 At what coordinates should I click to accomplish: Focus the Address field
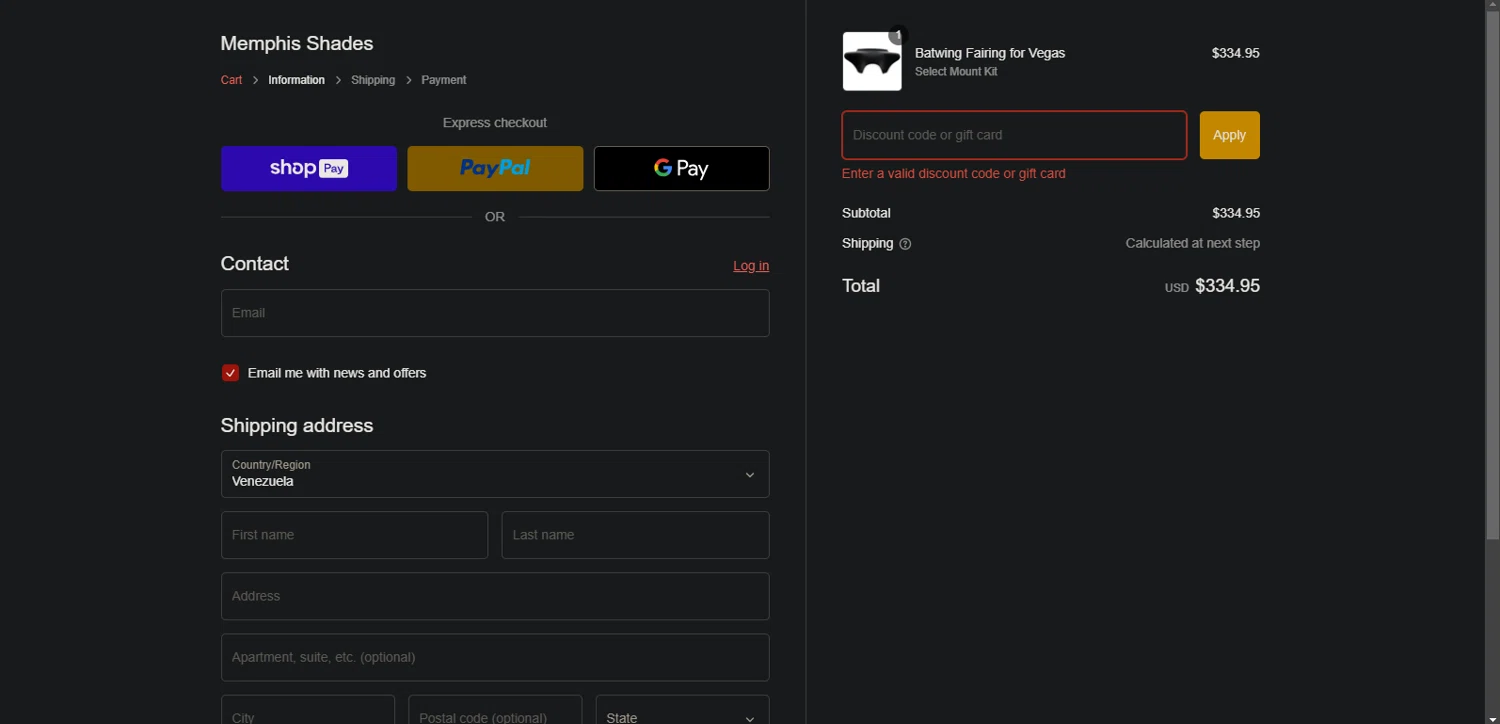coord(495,596)
